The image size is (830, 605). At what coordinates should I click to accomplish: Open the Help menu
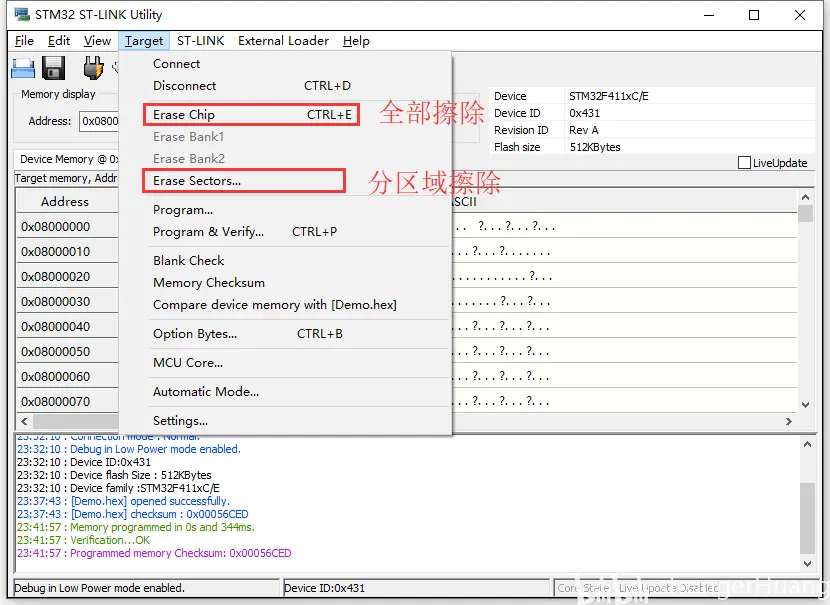tap(356, 41)
